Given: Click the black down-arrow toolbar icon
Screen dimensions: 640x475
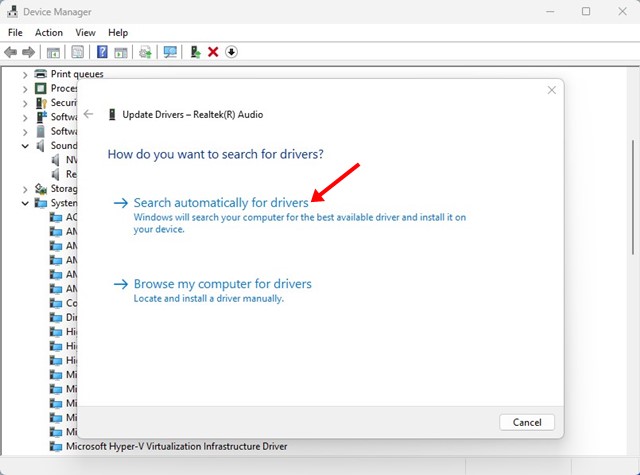Looking at the screenshot, I should tap(231, 52).
